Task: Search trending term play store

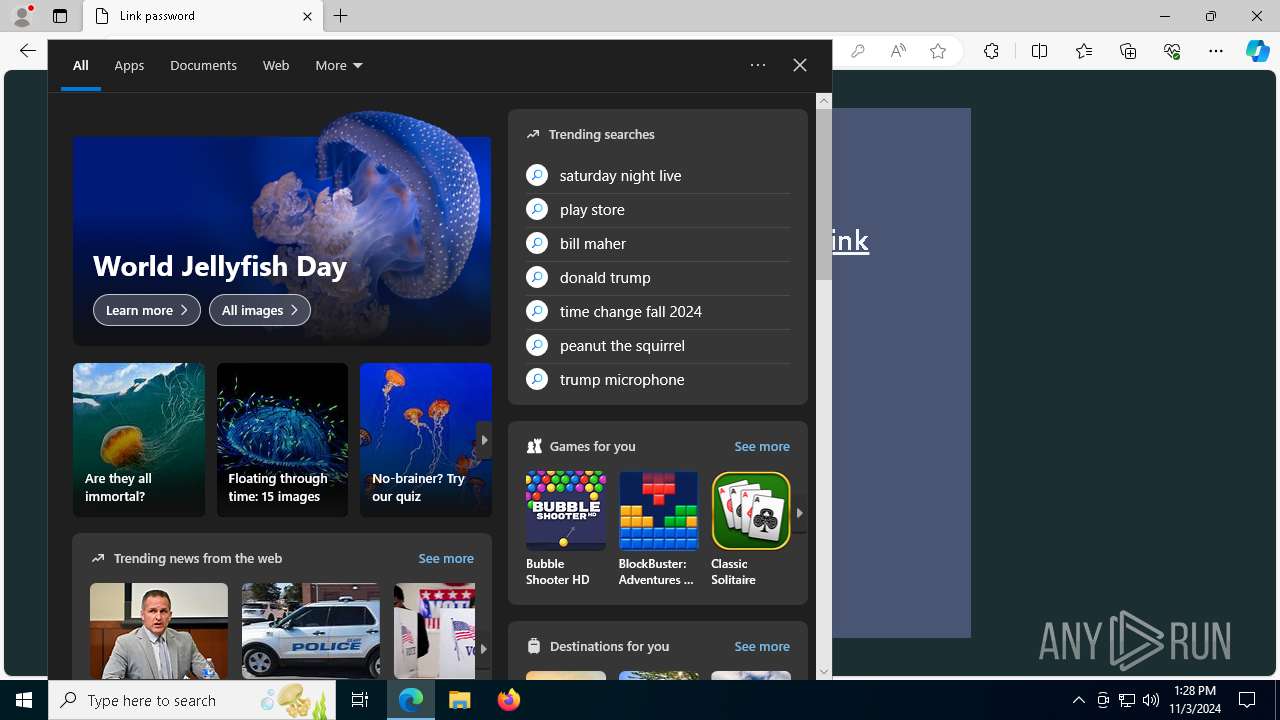Action: (658, 209)
